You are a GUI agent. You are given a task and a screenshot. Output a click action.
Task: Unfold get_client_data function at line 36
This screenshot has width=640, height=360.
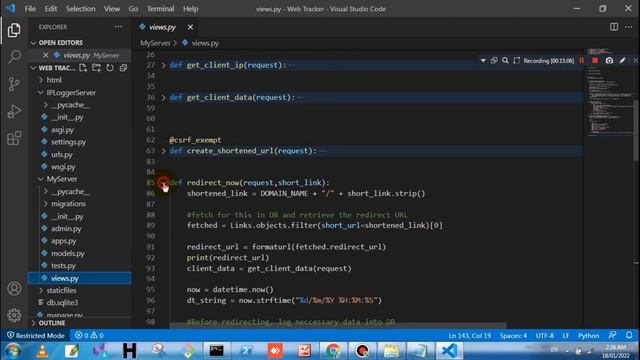click(x=163, y=97)
